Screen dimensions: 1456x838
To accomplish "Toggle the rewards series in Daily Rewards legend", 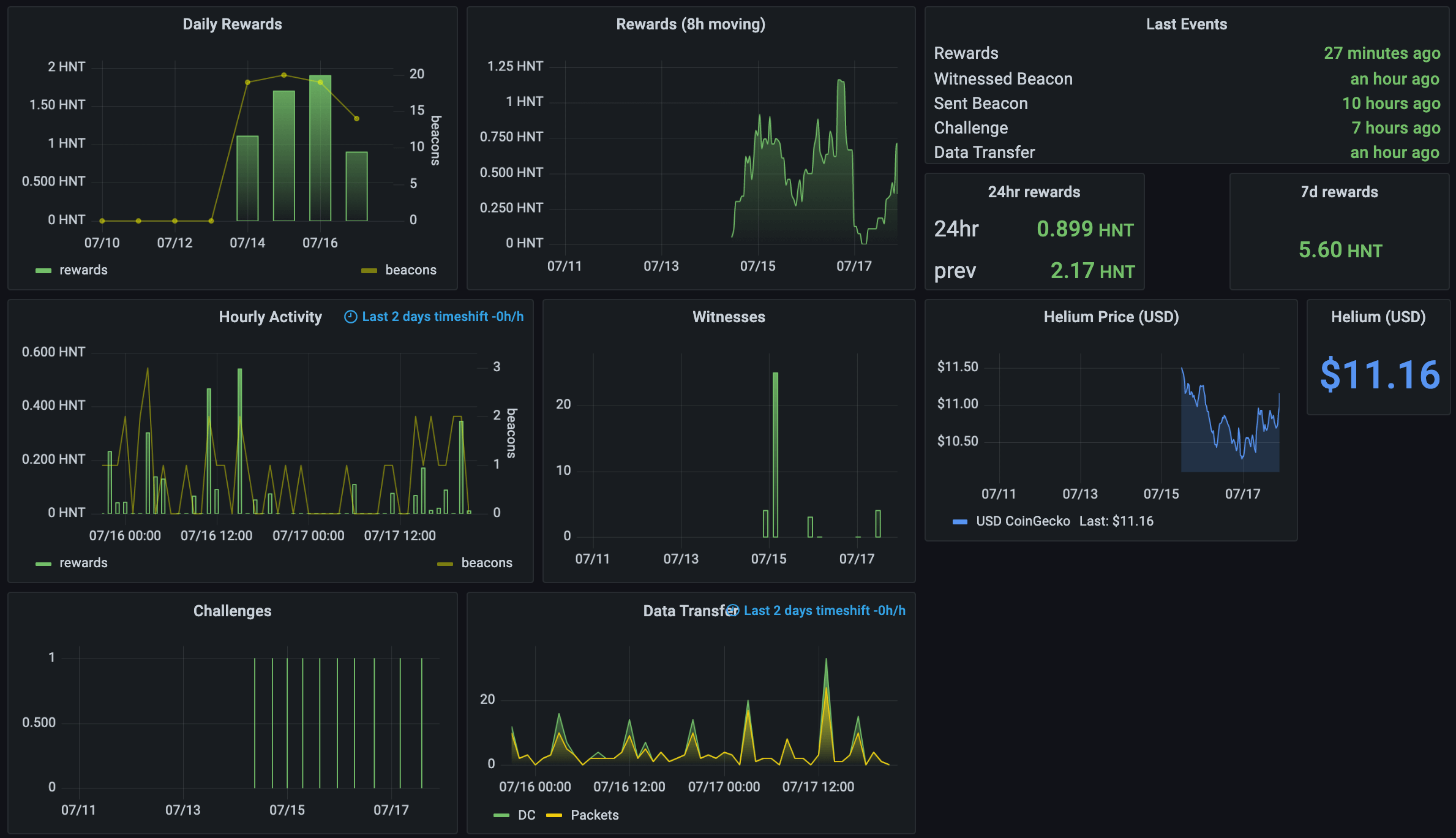I will point(83,270).
